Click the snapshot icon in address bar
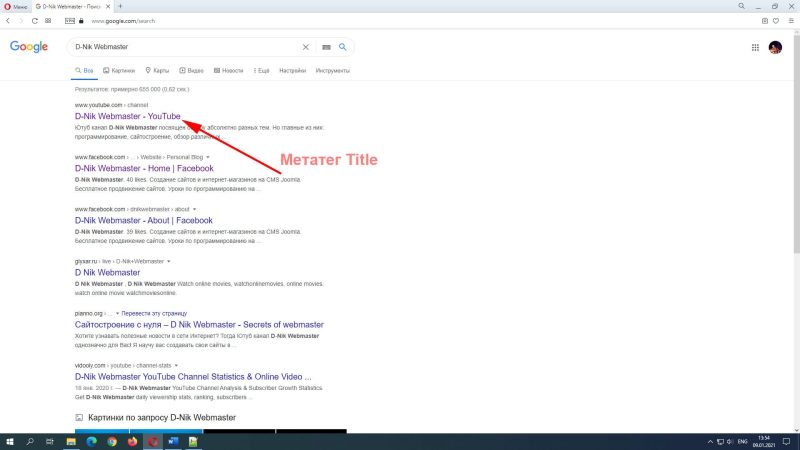Image resolution: width=800 pixels, height=450 pixels. coord(764,21)
